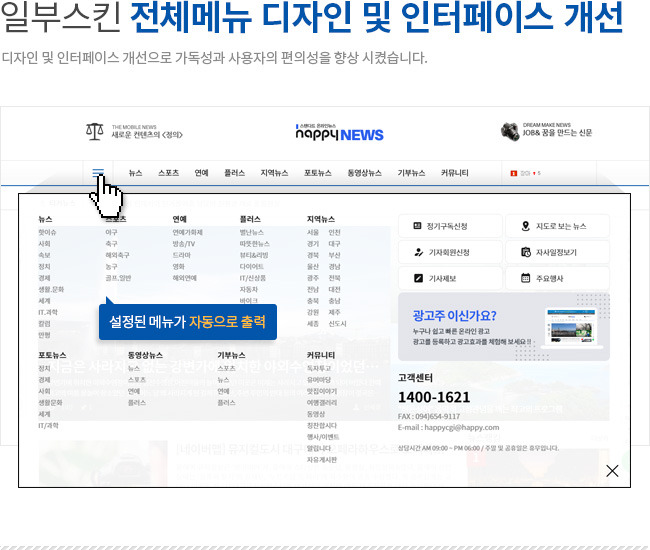This screenshot has height=550, width=650.
Task: Close the full menu panel with X
Action: [612, 471]
